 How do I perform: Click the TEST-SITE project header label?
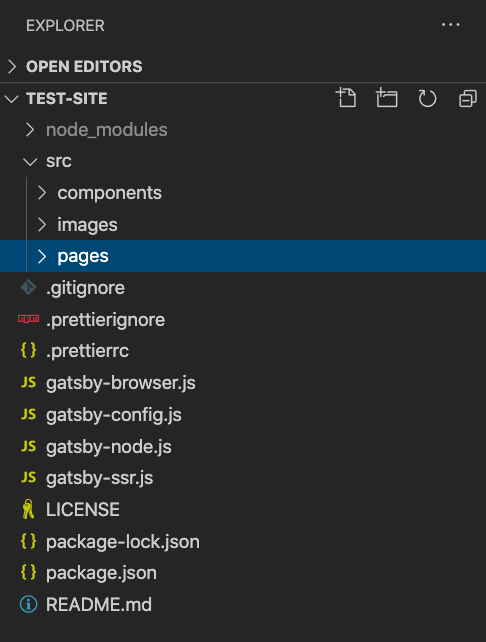click(x=67, y=98)
